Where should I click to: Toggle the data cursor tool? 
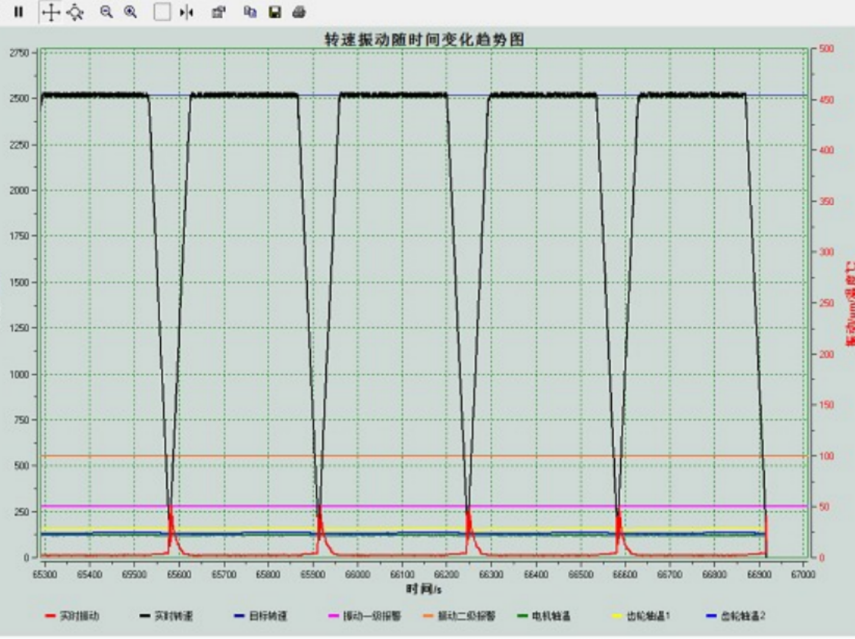186,12
